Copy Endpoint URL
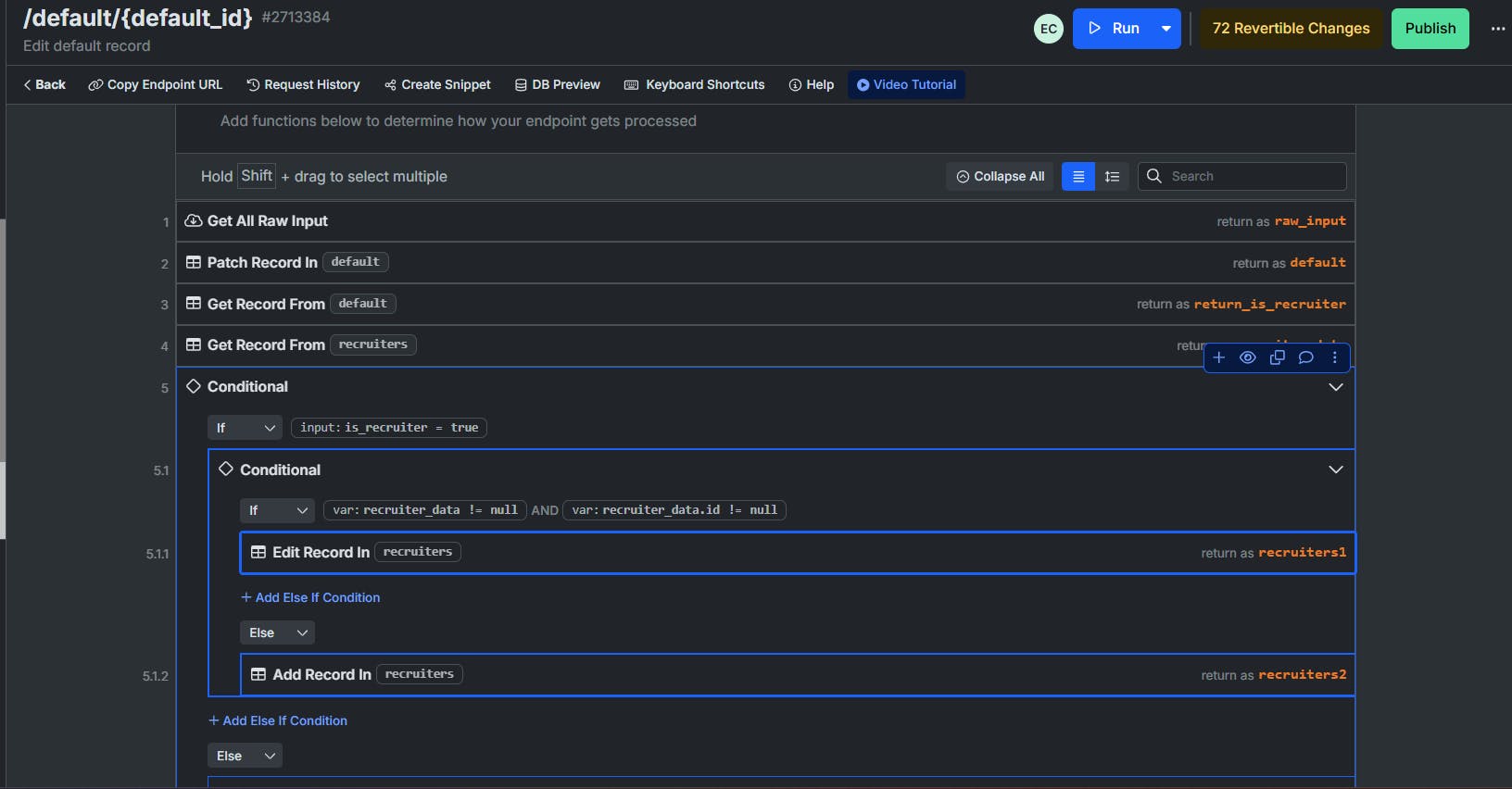Screen dimensions: 1512x789 [156, 84]
